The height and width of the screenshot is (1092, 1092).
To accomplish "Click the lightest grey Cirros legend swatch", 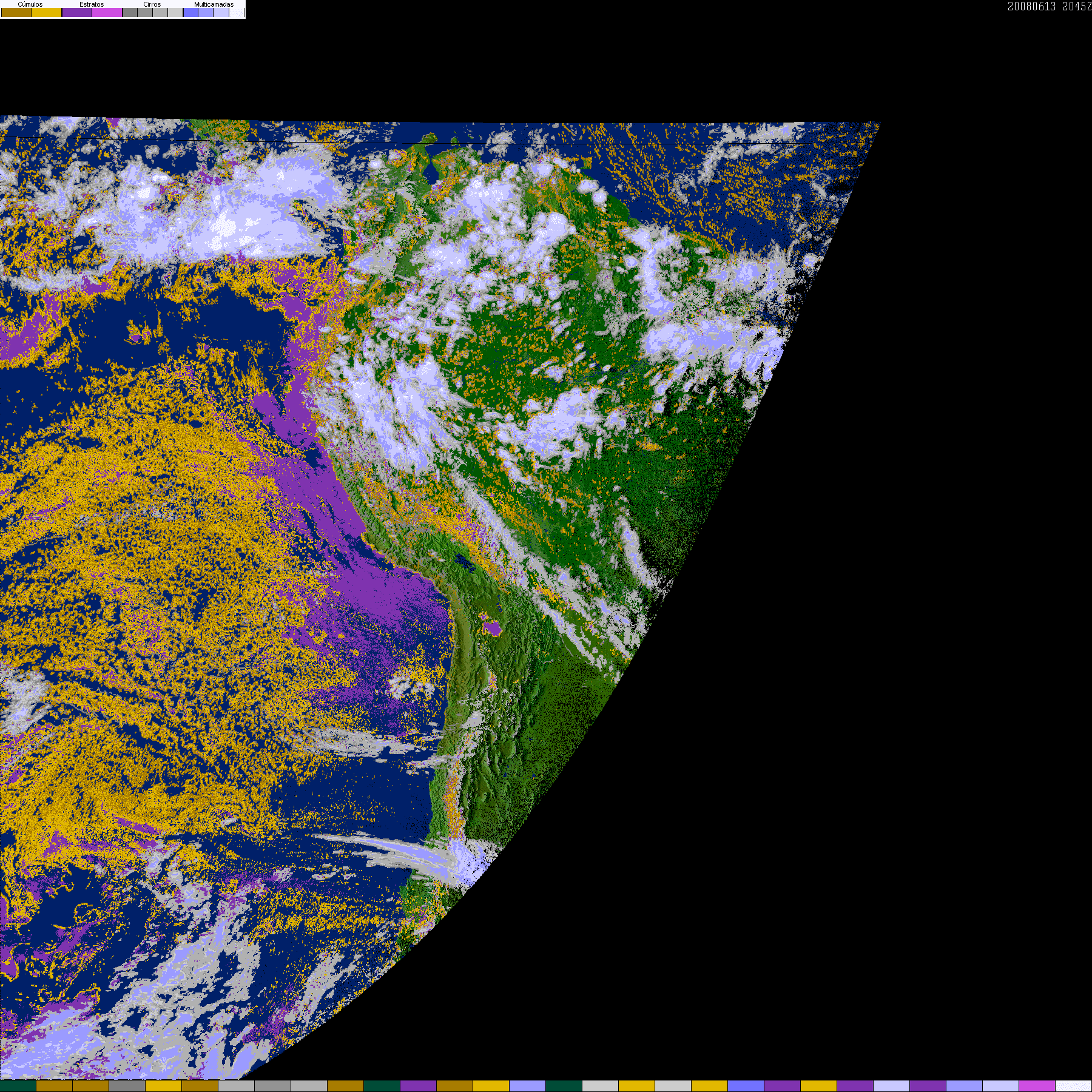I will [x=175, y=12].
